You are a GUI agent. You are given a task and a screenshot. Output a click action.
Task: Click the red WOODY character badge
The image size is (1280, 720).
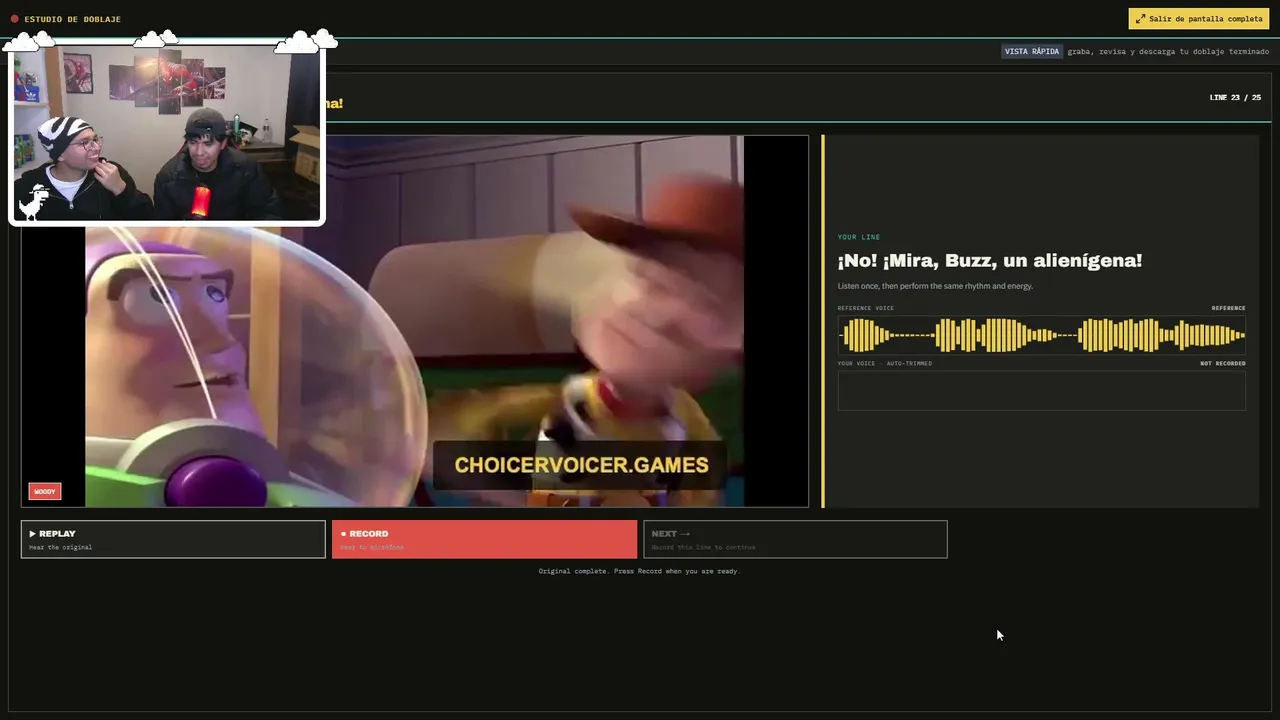point(45,491)
